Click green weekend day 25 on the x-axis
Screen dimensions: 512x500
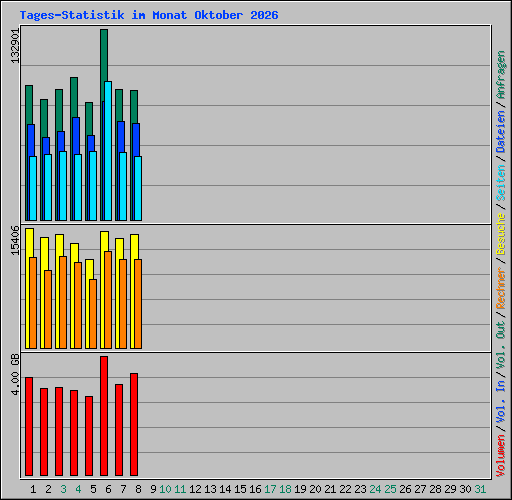pyautogui.click(x=390, y=489)
